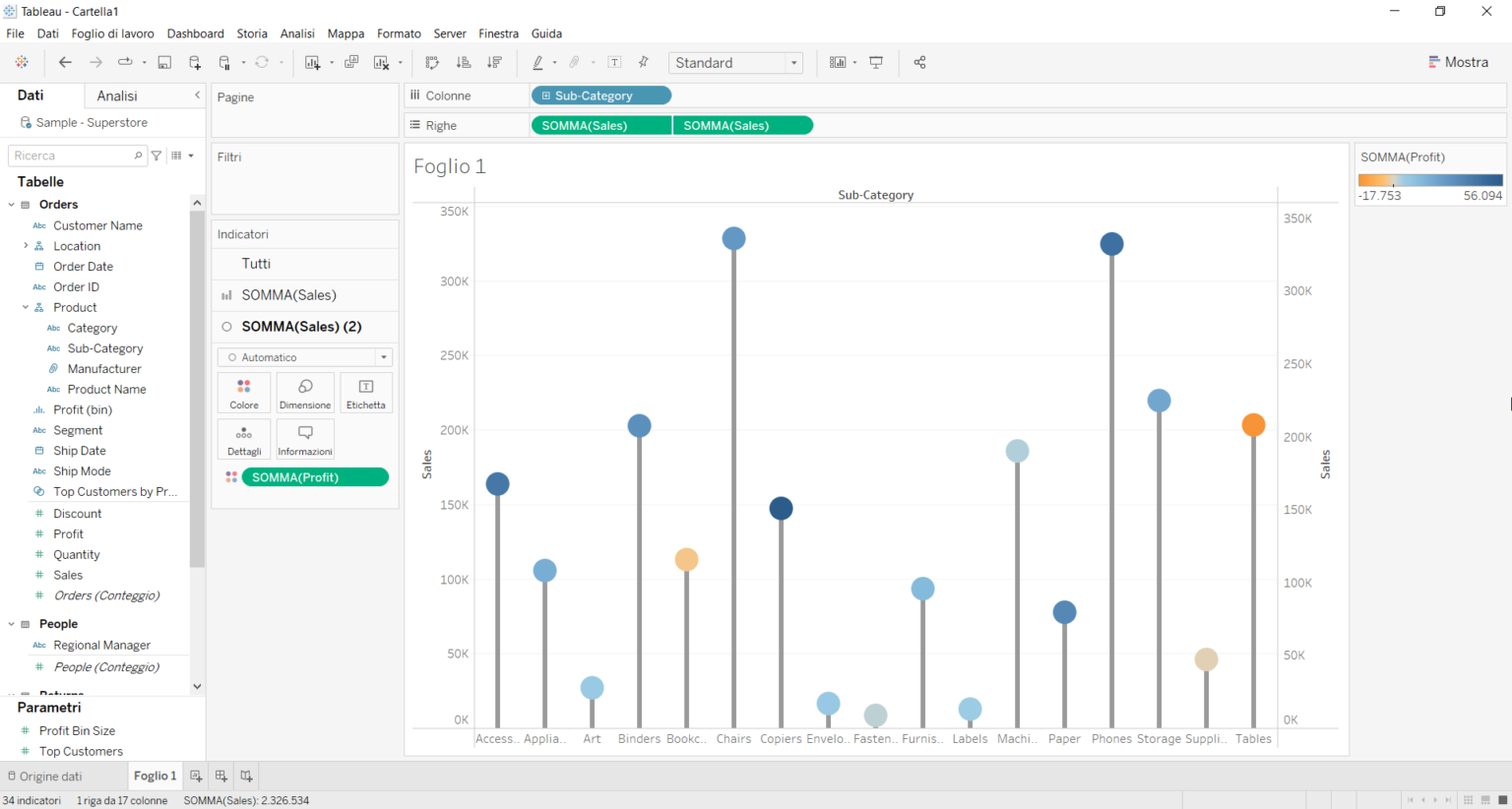This screenshot has width=1512, height=809.
Task: Click the new worksheet icon near Foglio 1
Action: [x=196, y=776]
